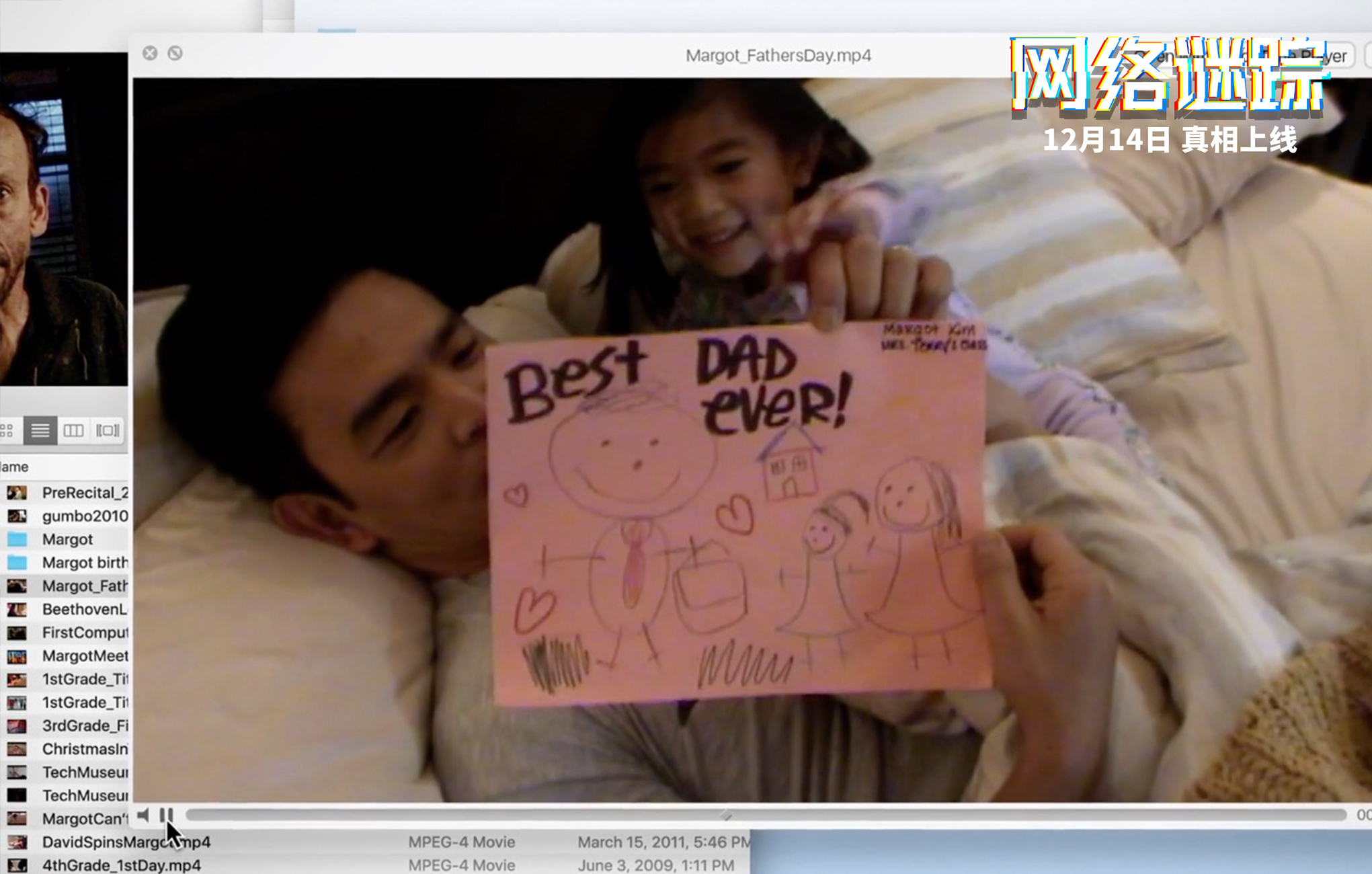Mute the video with speaker icon

143,815
